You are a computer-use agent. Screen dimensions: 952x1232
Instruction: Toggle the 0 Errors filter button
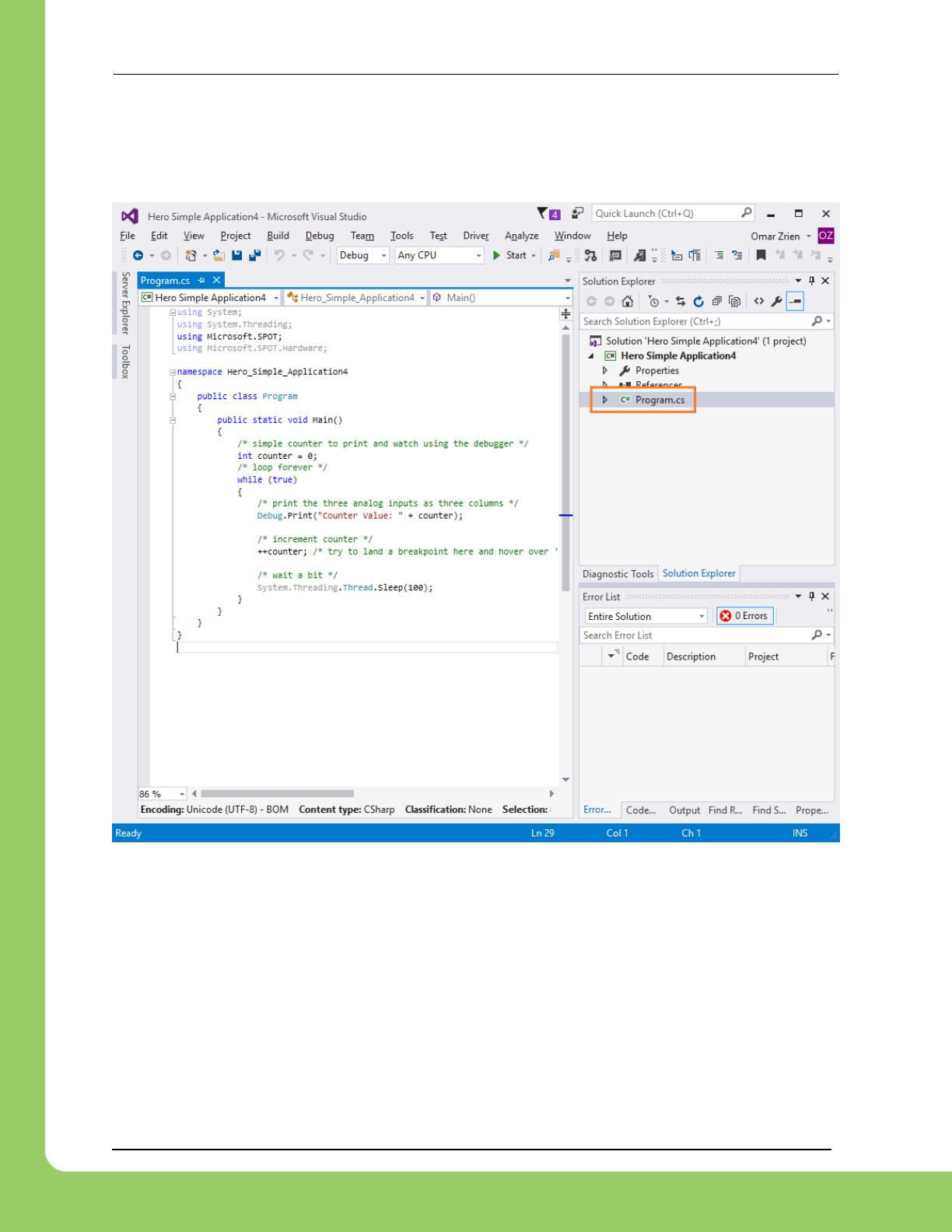744,616
